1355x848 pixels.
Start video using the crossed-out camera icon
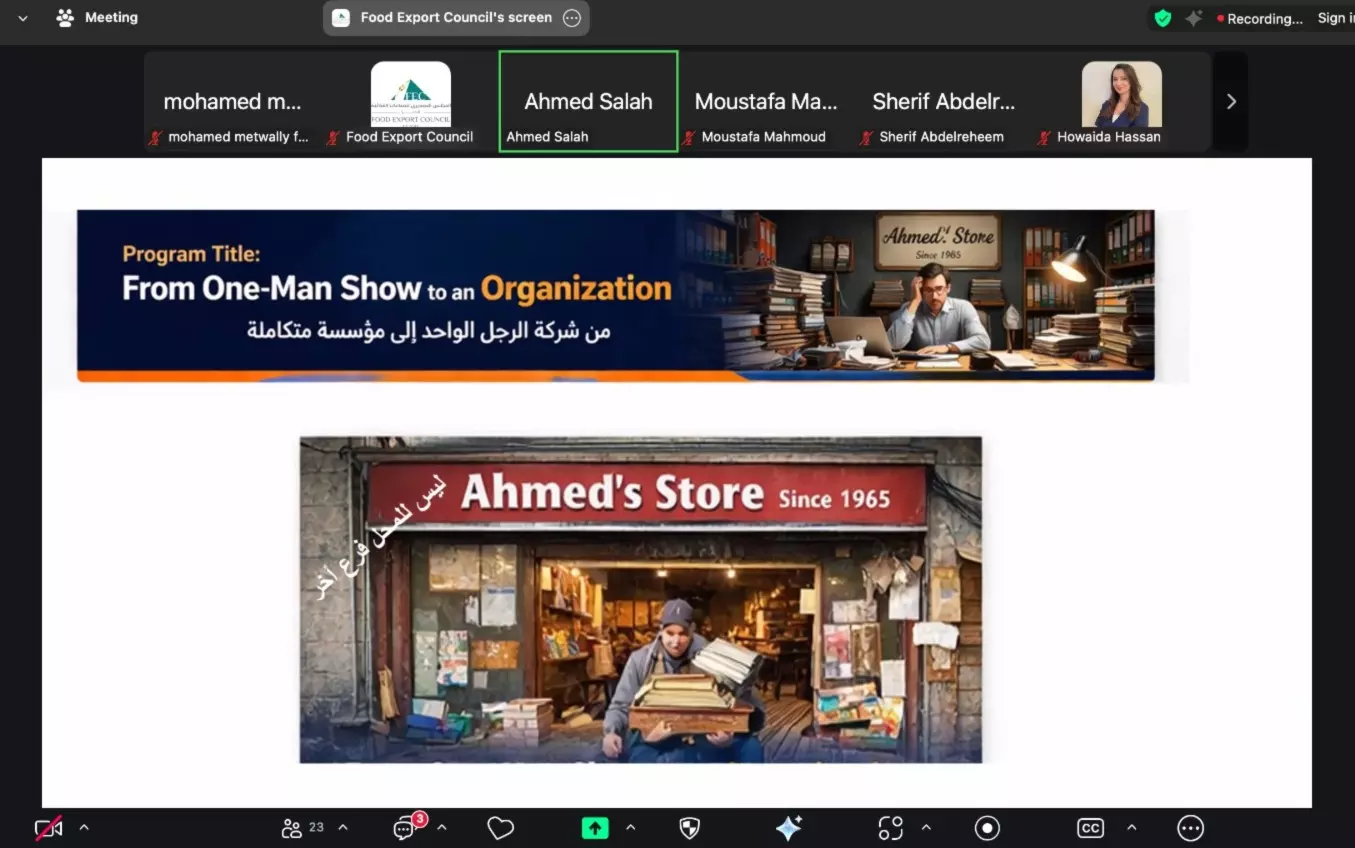(48, 828)
